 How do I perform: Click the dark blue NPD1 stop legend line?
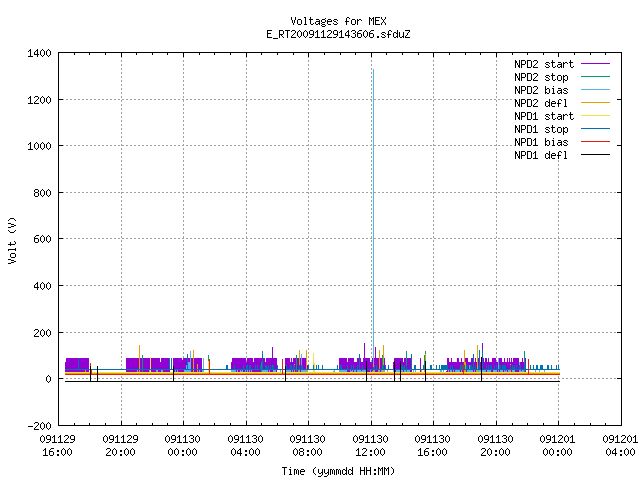pos(595,129)
